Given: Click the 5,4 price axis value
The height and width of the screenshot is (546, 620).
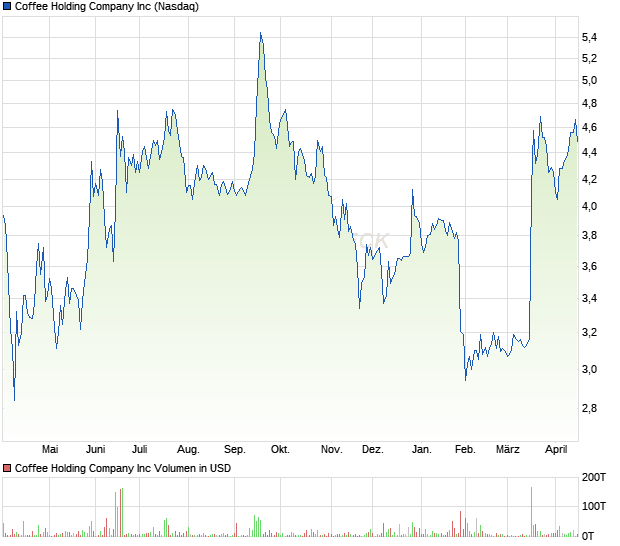Looking at the screenshot, I should [589, 38].
